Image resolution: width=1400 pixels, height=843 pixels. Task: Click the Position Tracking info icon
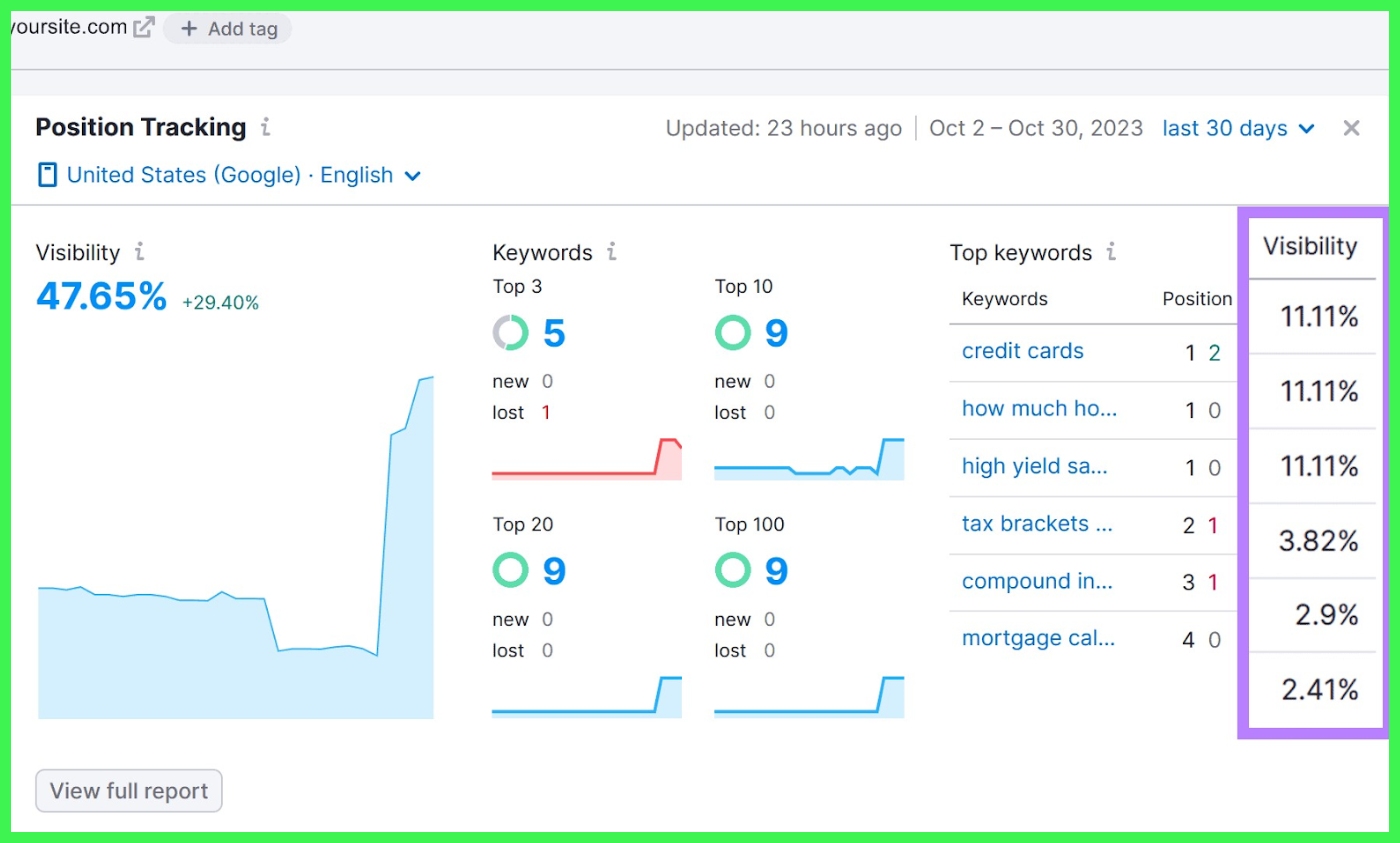click(266, 127)
